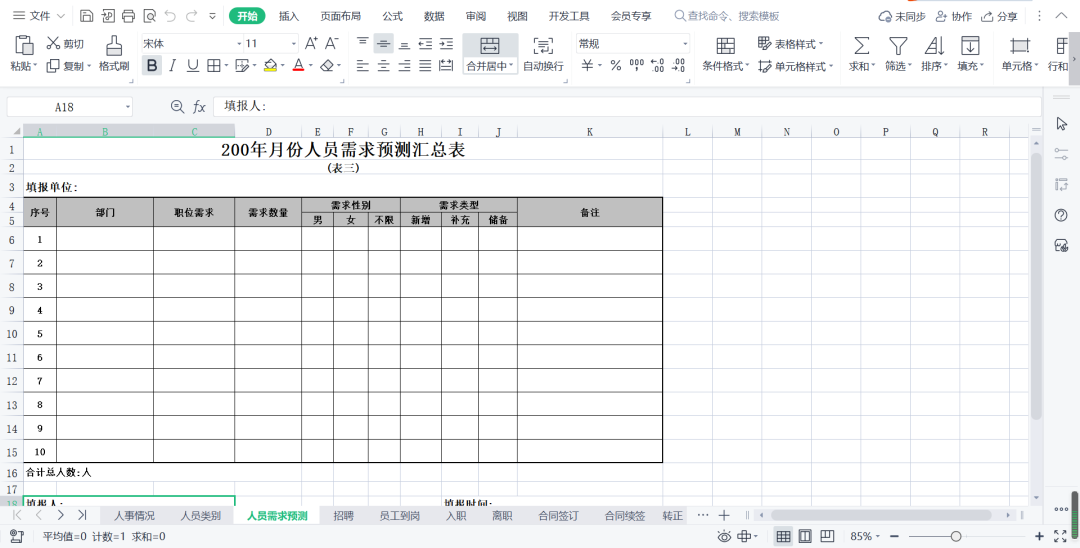Screen dimensions: 1080x548
Task: Click the 分享 share button
Action: tap(1000, 16)
